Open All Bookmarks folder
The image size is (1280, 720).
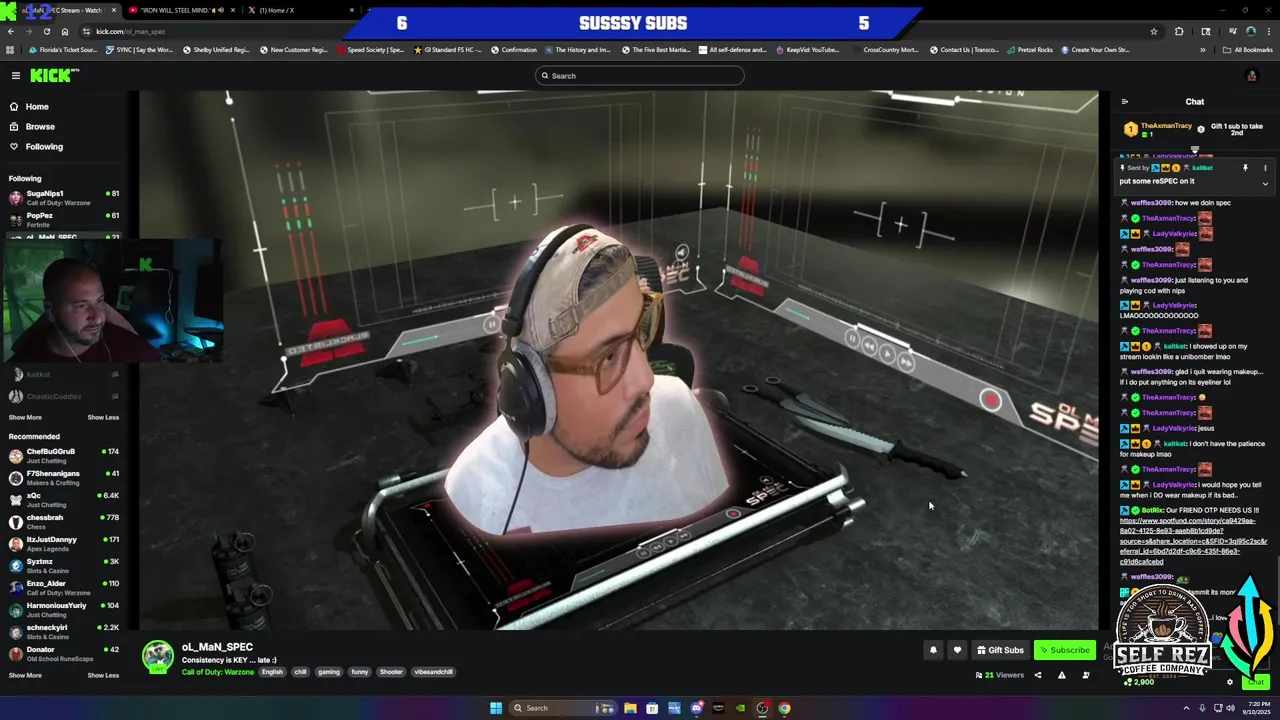1249,50
